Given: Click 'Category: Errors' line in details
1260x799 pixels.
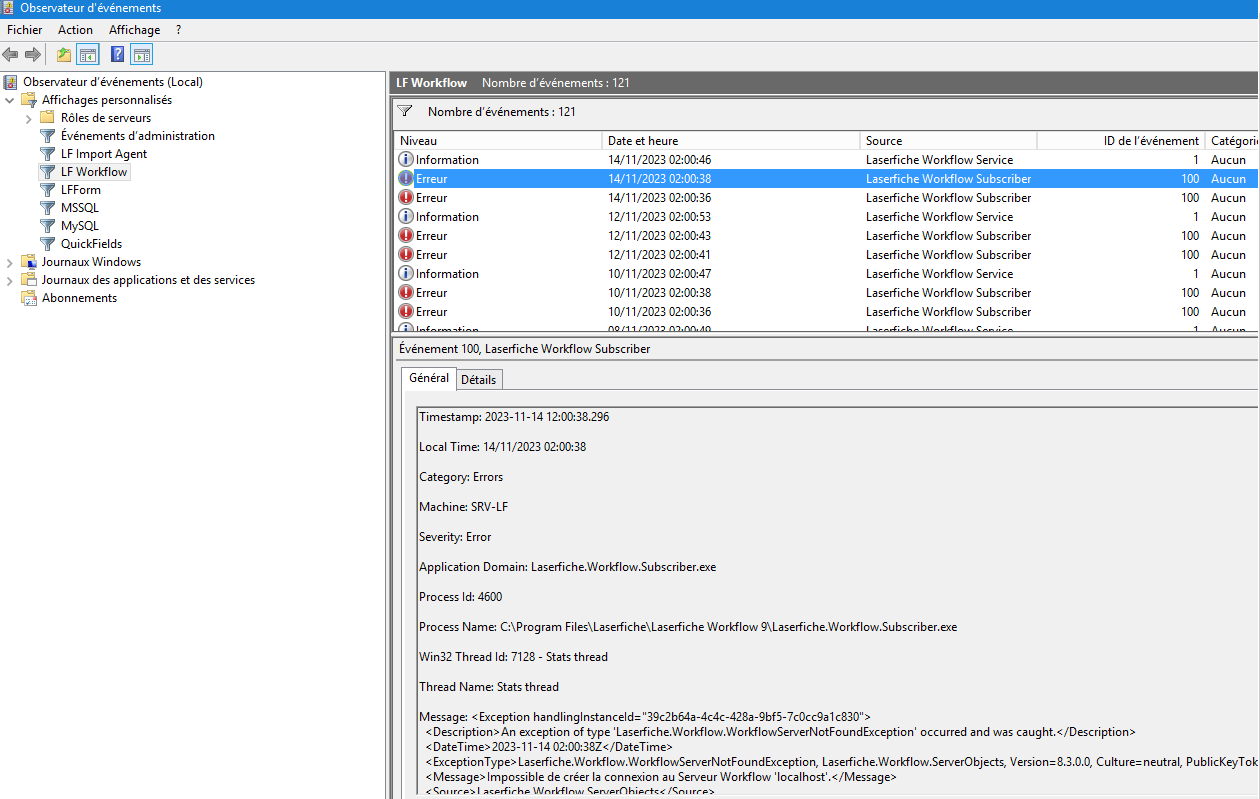Looking at the screenshot, I should tap(461, 477).
